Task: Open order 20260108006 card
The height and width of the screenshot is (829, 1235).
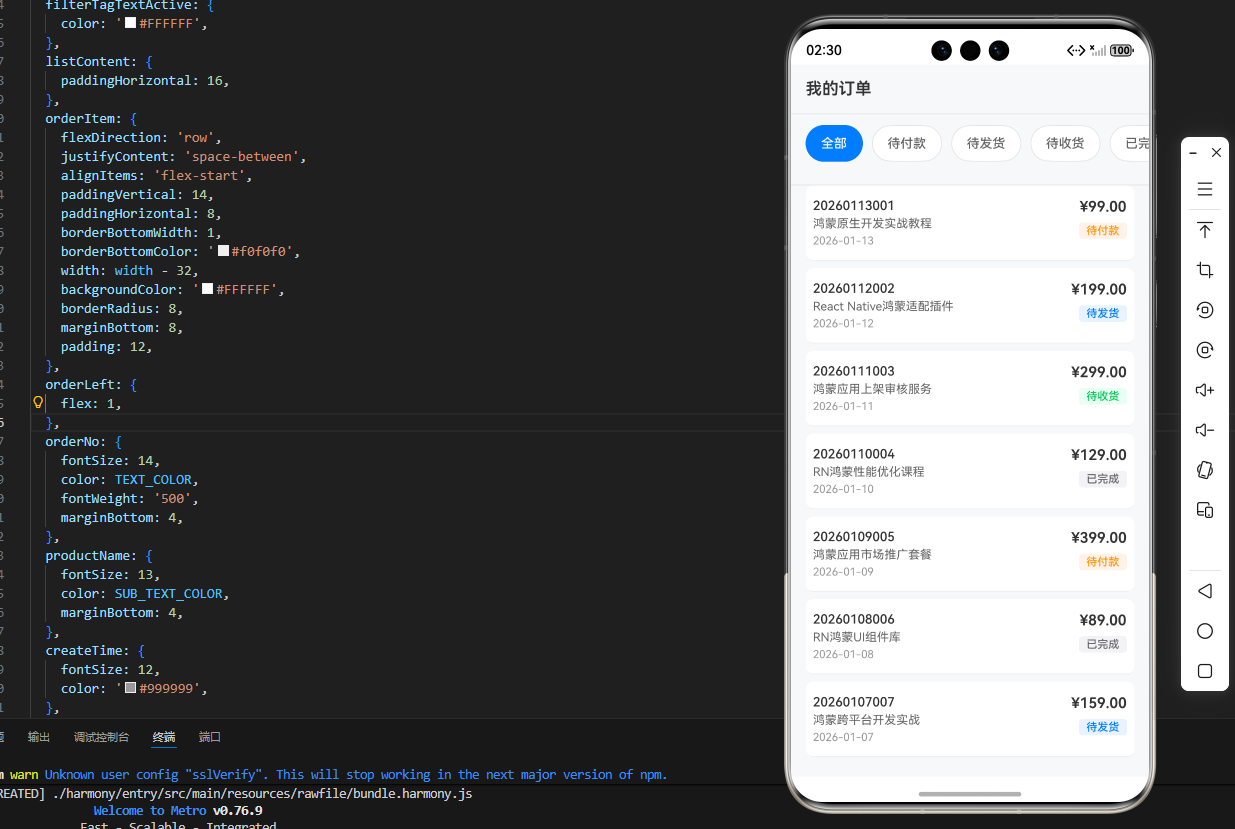Action: point(970,636)
